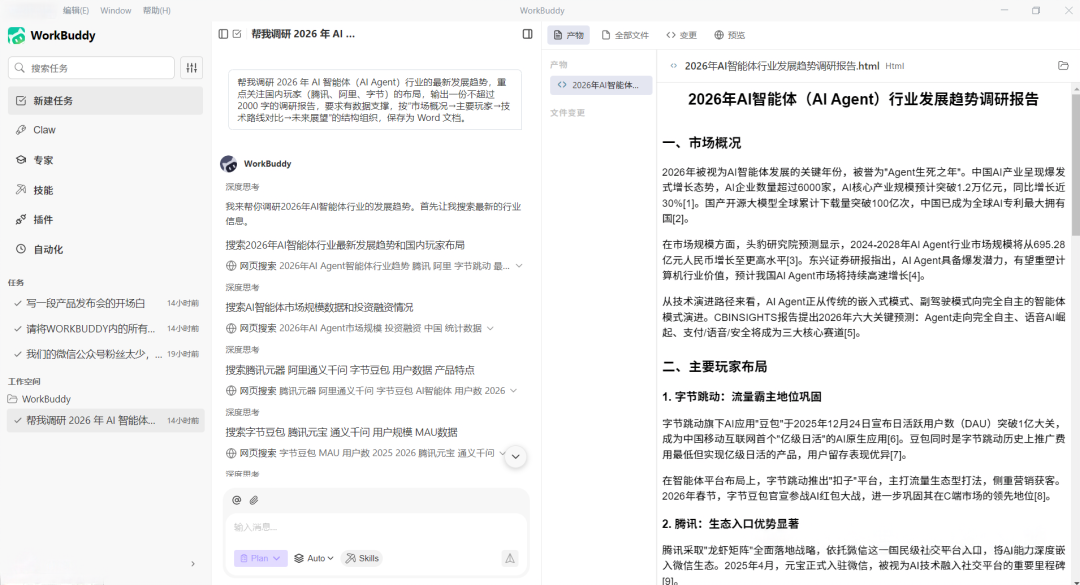Select workspace task 帮我调研 2026 年 AI 智能体
This screenshot has width=1080, height=585.
[105, 420]
